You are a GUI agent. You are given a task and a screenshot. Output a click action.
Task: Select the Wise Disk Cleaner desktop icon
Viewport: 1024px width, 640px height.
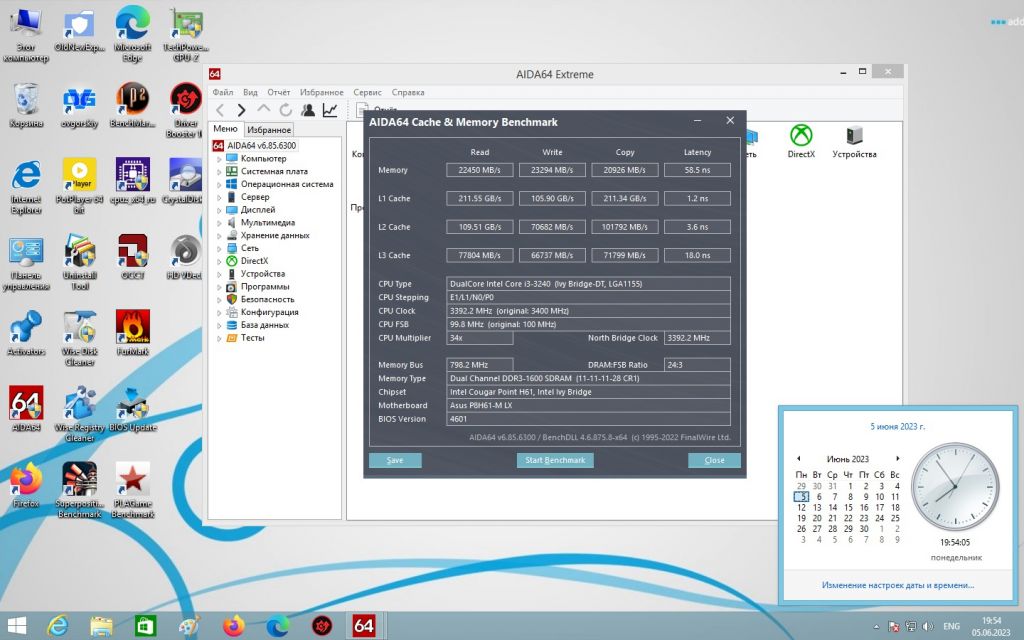(80, 338)
